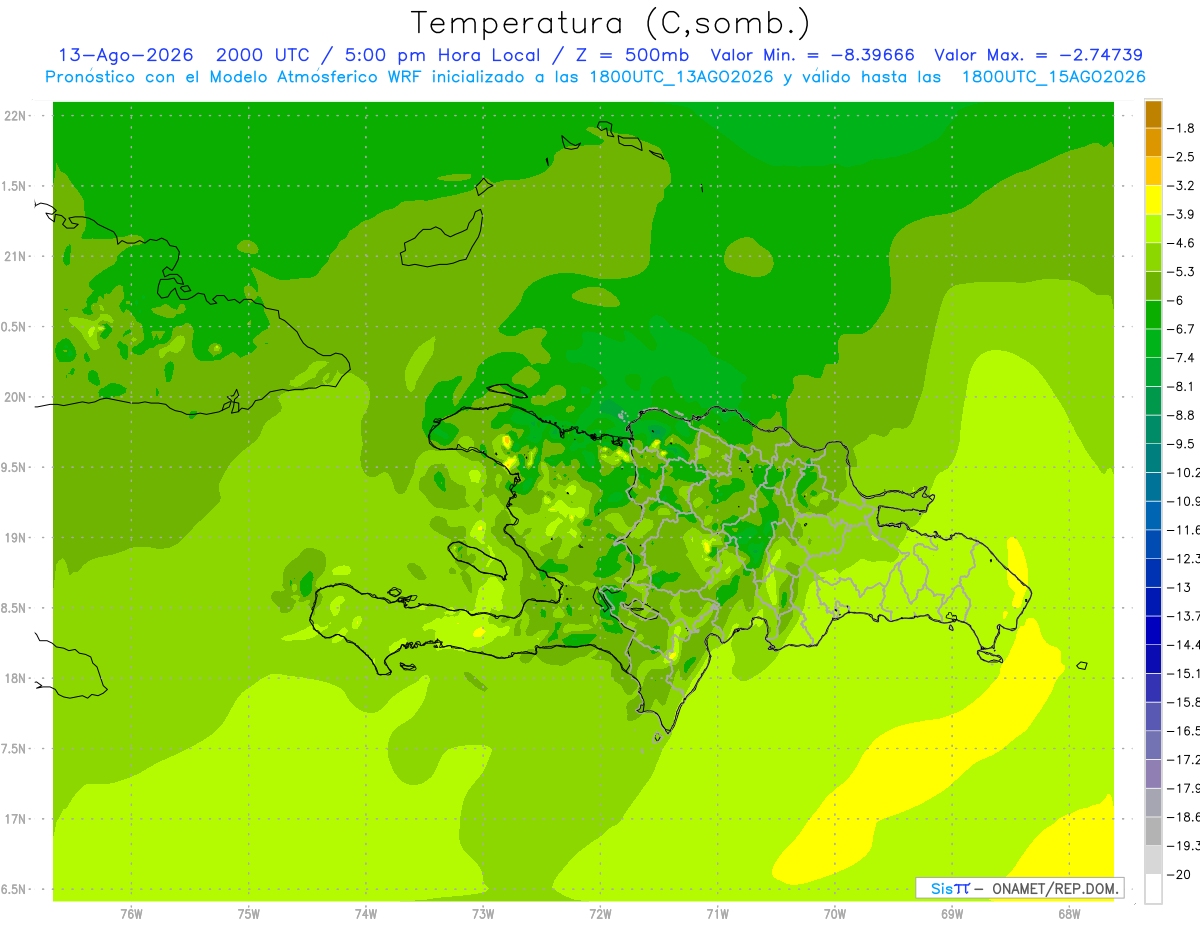The width and height of the screenshot is (1200, 927).
Task: Click the latitude label "21N"
Action: pos(17,256)
